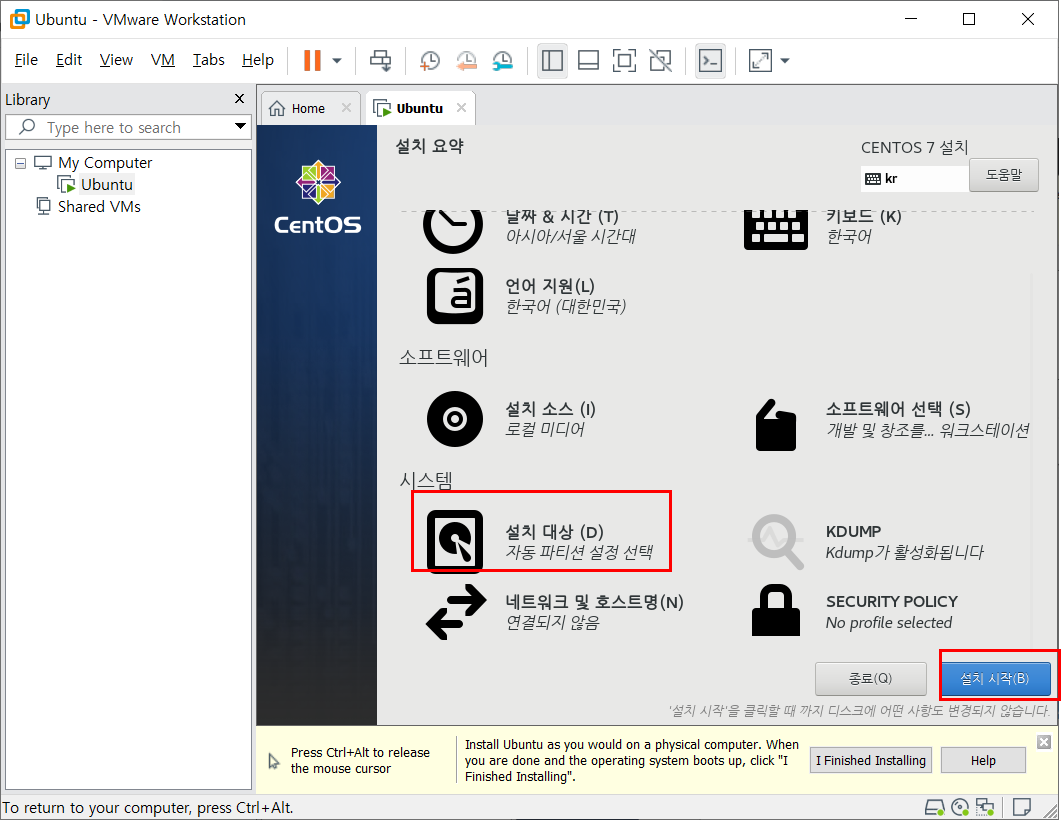The height and width of the screenshot is (820, 1061).
Task: Open the File menu
Action: [x=26, y=60]
